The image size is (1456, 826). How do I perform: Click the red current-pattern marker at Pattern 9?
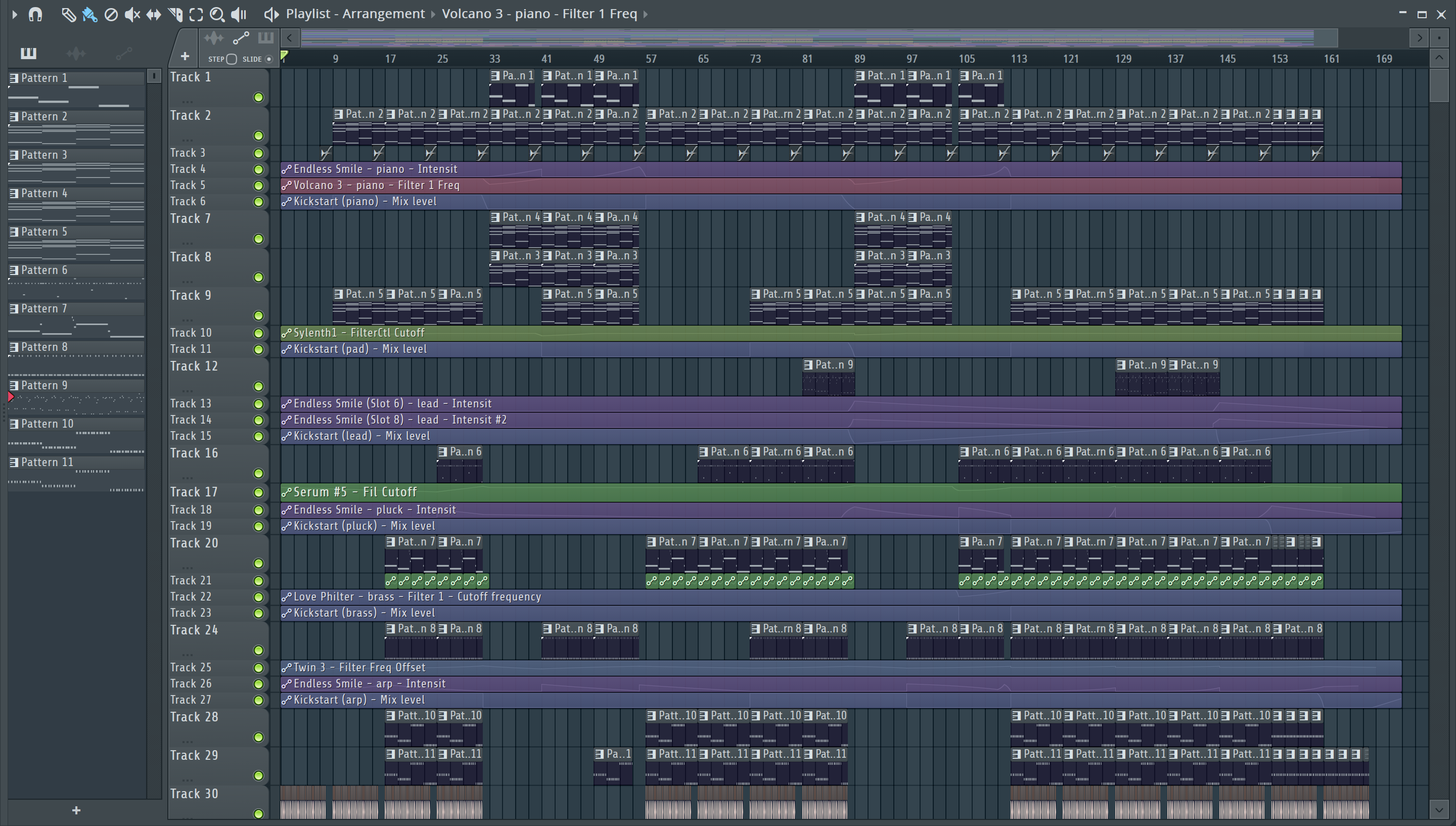pyautogui.click(x=11, y=397)
